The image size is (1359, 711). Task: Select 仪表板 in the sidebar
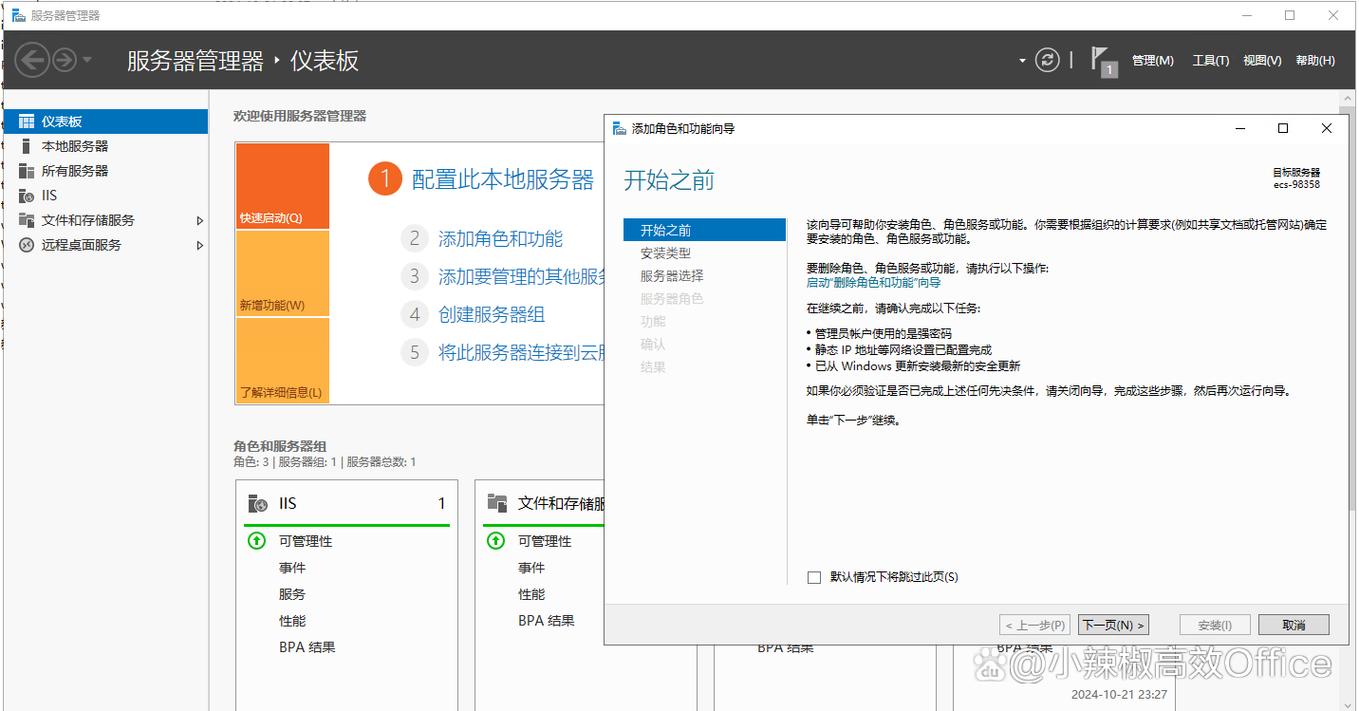(x=60, y=120)
